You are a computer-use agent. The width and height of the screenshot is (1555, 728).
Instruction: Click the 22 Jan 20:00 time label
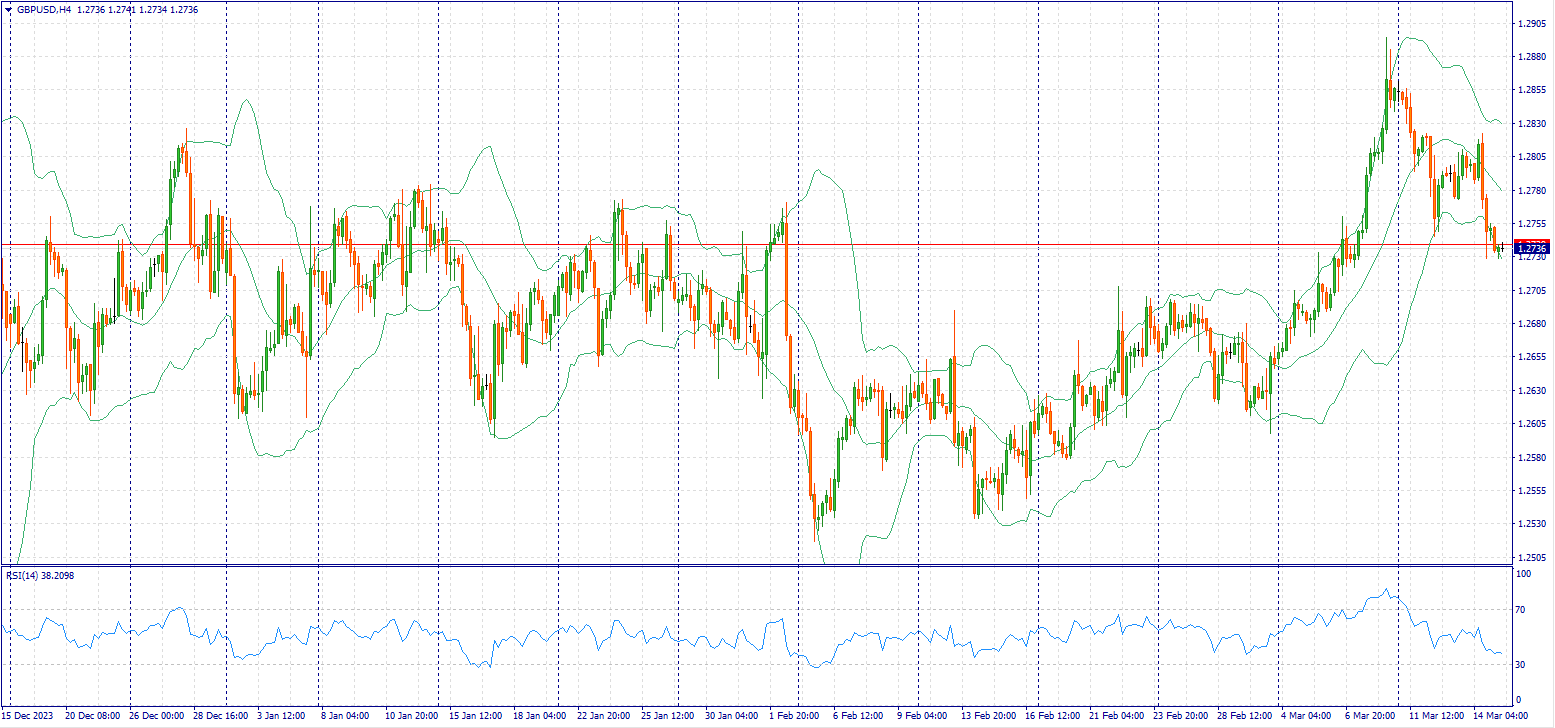click(601, 716)
